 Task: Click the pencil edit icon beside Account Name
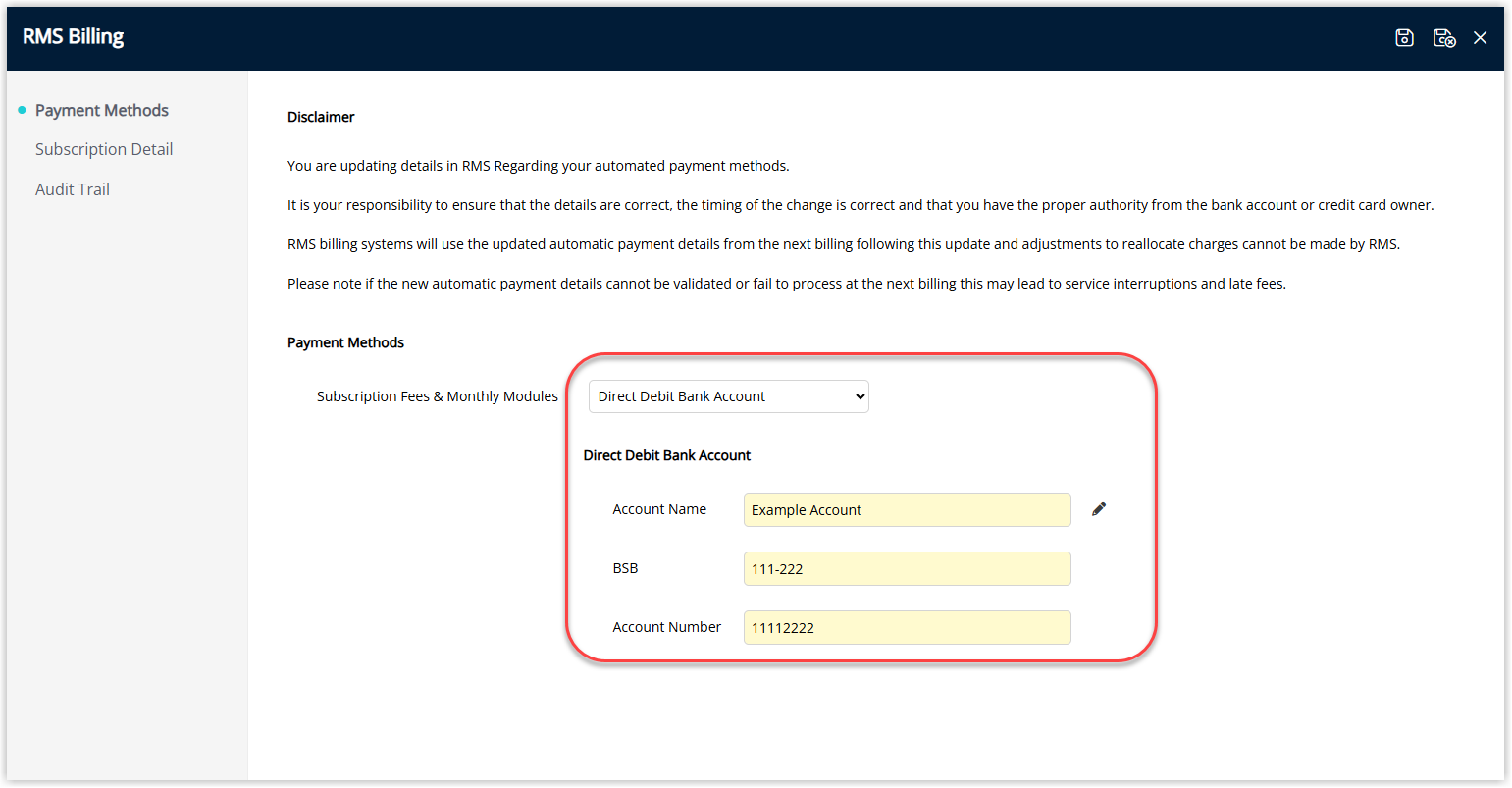click(x=1099, y=508)
